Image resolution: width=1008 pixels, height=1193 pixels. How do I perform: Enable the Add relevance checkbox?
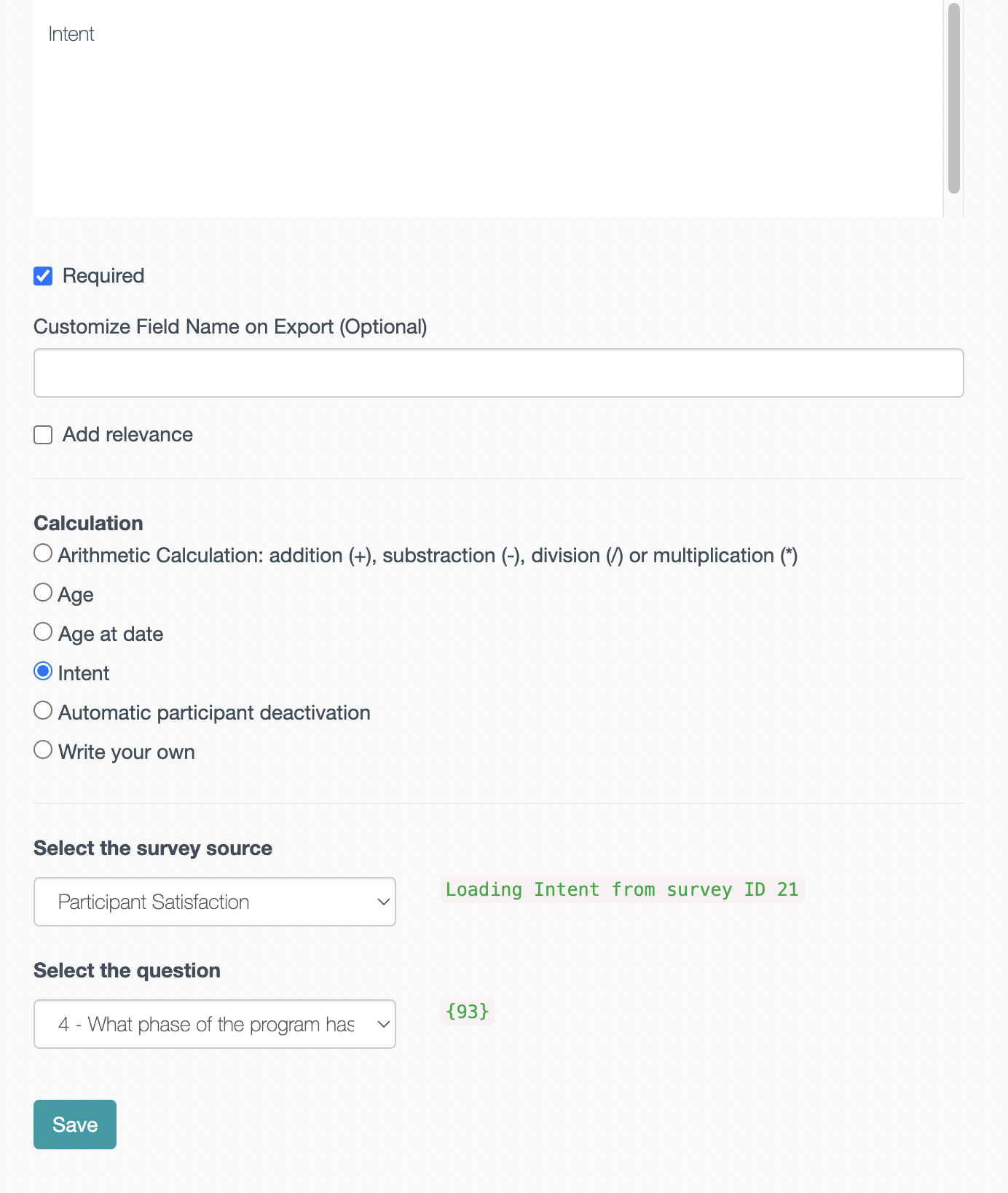pos(43,435)
